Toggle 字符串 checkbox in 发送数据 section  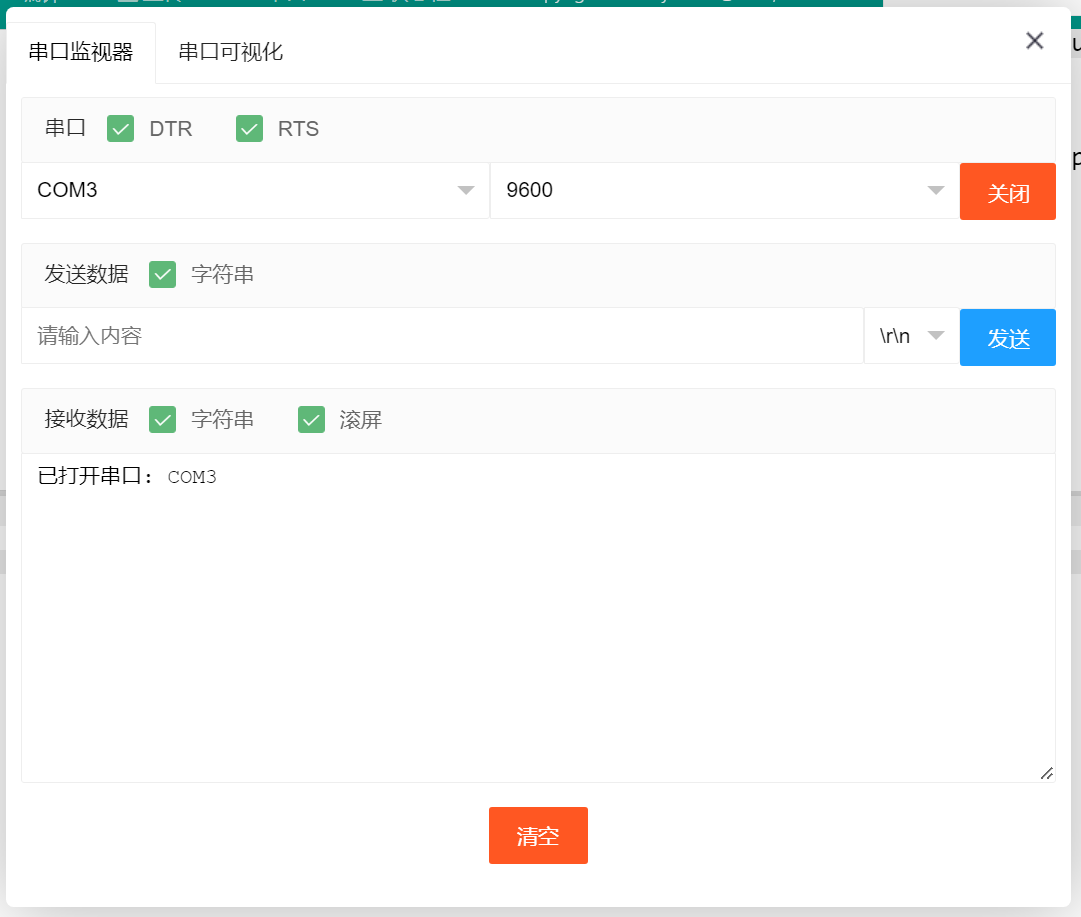click(162, 274)
